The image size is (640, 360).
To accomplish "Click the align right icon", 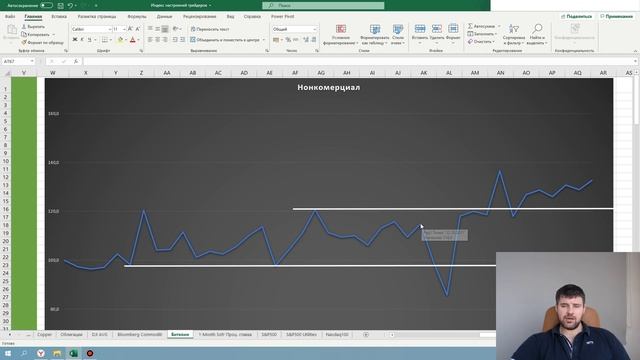I will pos(165,40).
